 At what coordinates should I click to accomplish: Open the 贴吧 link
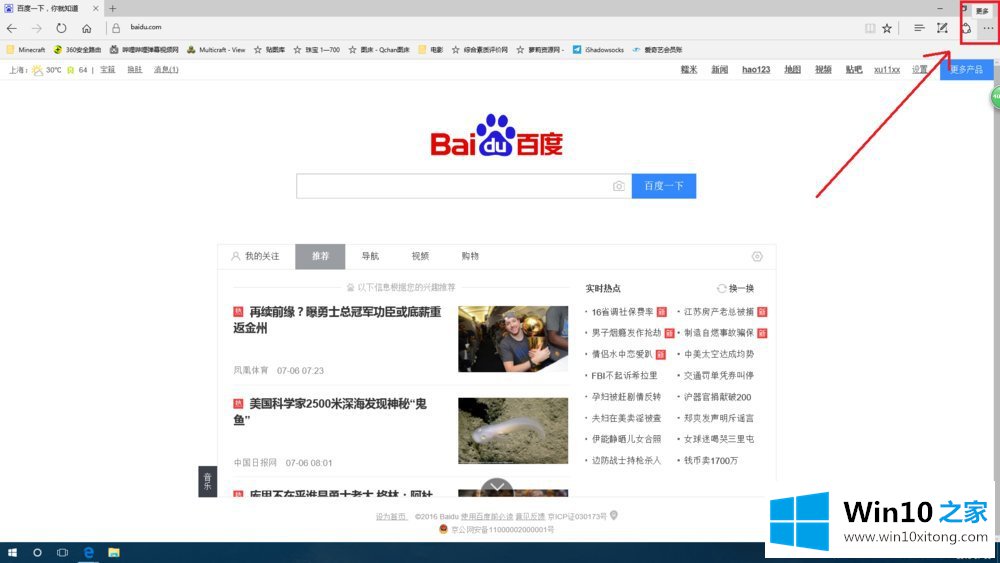click(x=853, y=69)
